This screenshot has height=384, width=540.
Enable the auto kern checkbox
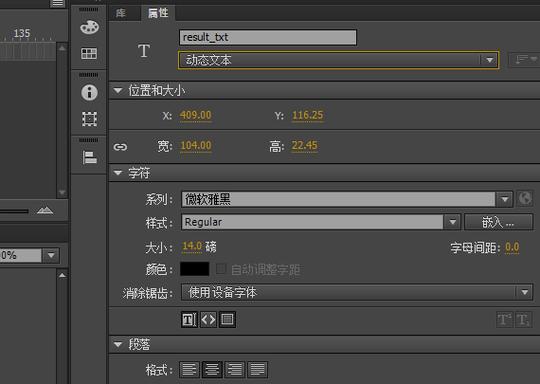coord(221,269)
